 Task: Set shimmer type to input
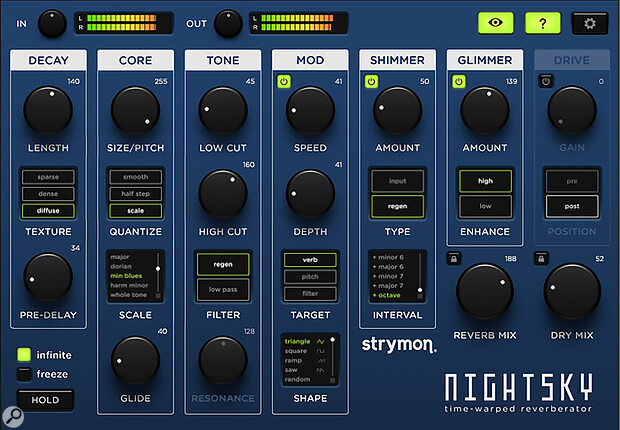click(x=397, y=181)
